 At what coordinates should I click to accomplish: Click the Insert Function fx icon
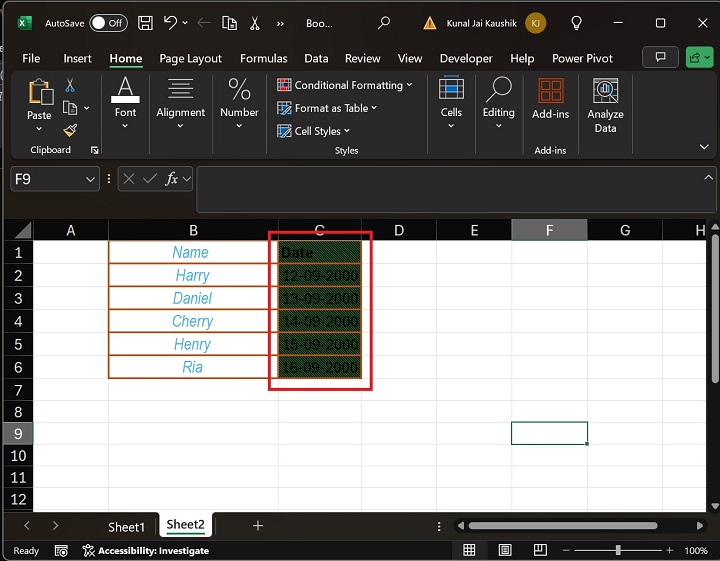(x=172, y=179)
